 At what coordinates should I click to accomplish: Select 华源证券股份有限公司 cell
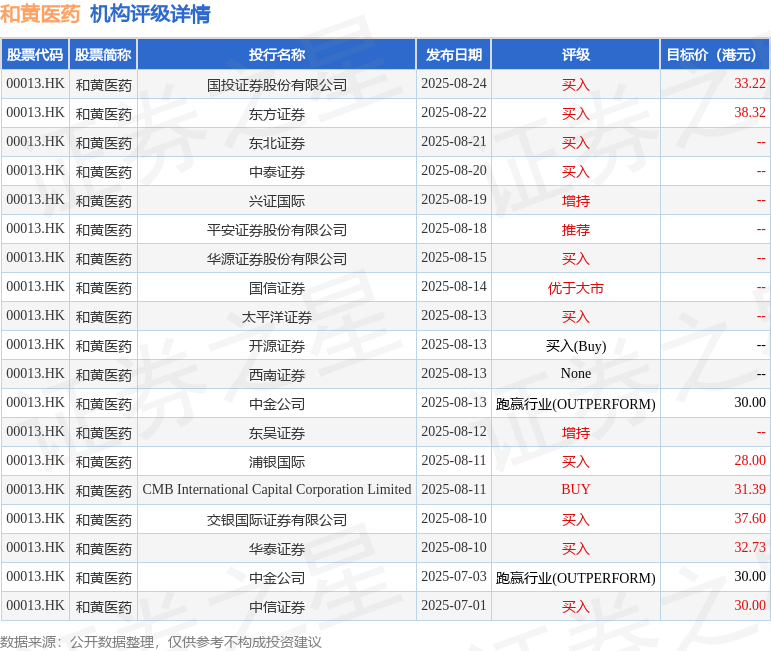pyautogui.click(x=277, y=259)
